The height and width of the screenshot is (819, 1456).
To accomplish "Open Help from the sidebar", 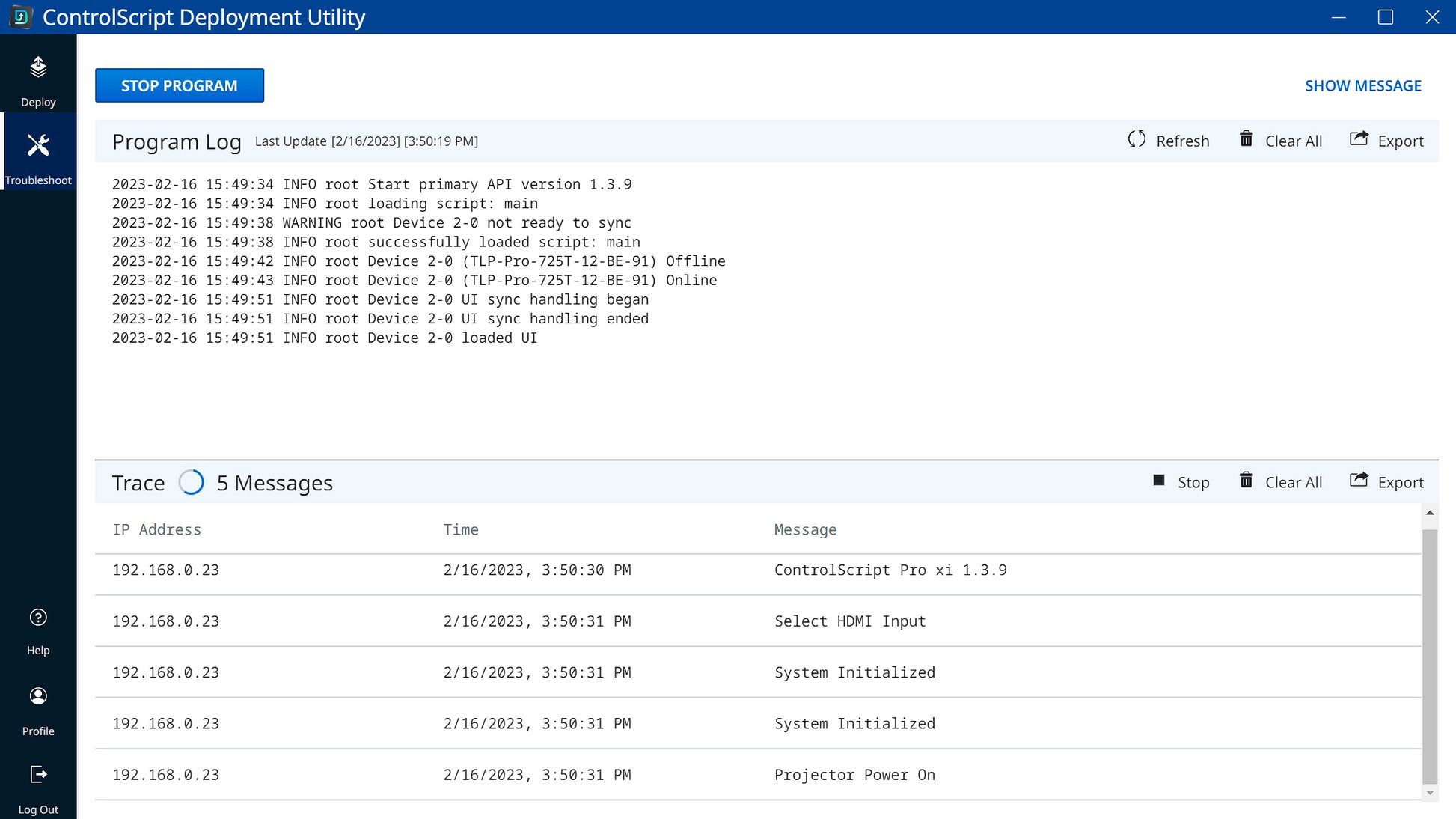I will [x=38, y=618].
